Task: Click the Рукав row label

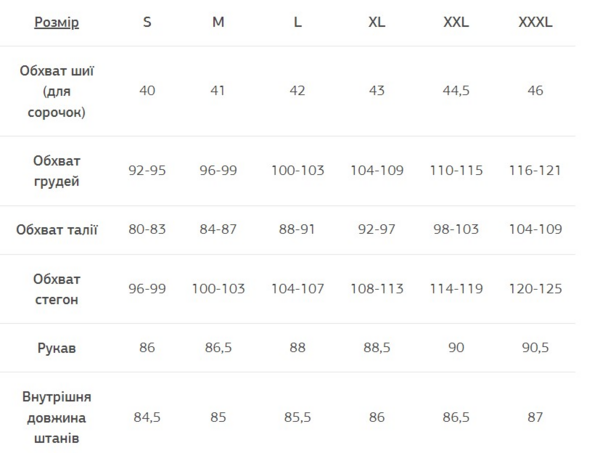Action: [56, 348]
